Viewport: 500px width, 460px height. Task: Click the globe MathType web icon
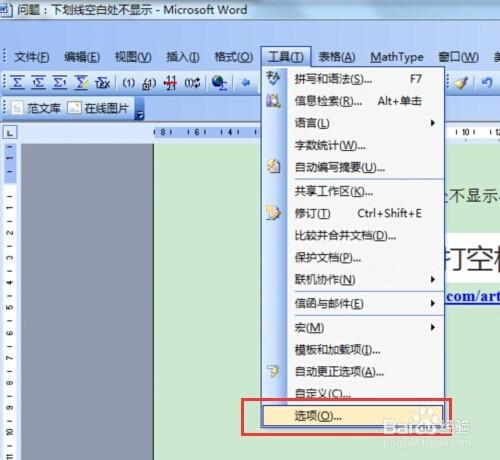click(x=219, y=83)
